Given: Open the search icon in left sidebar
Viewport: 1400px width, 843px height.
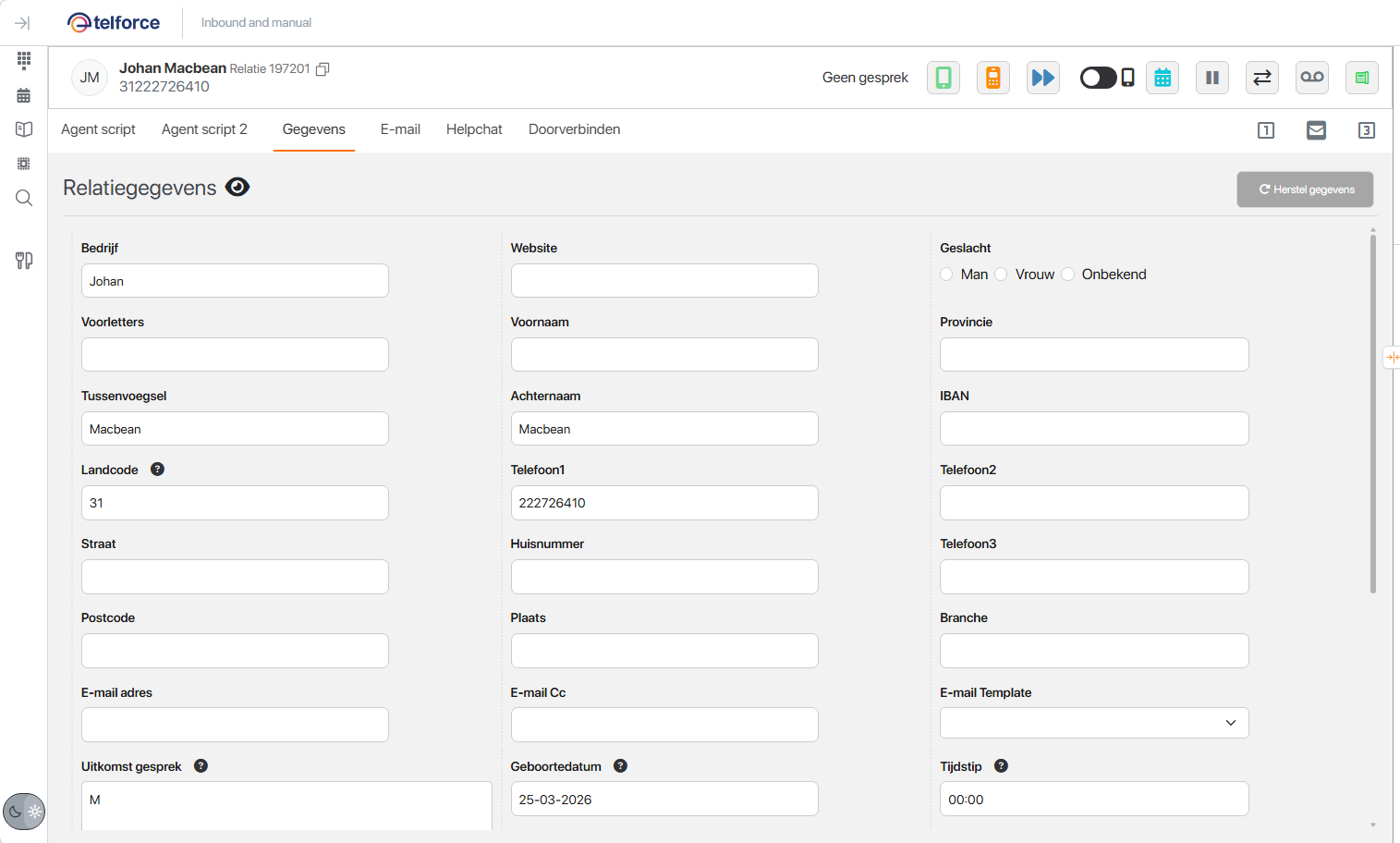Looking at the screenshot, I should tap(24, 198).
